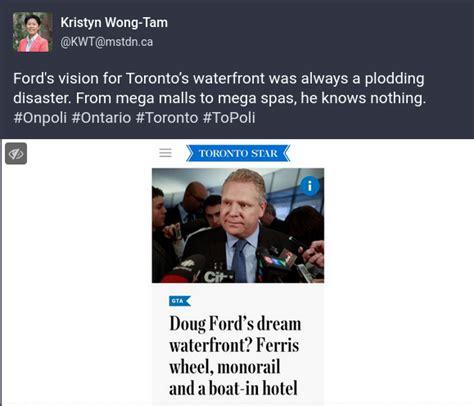474x406 pixels.
Task: Click the 'monorail' line of the headline
Action: coord(225,367)
